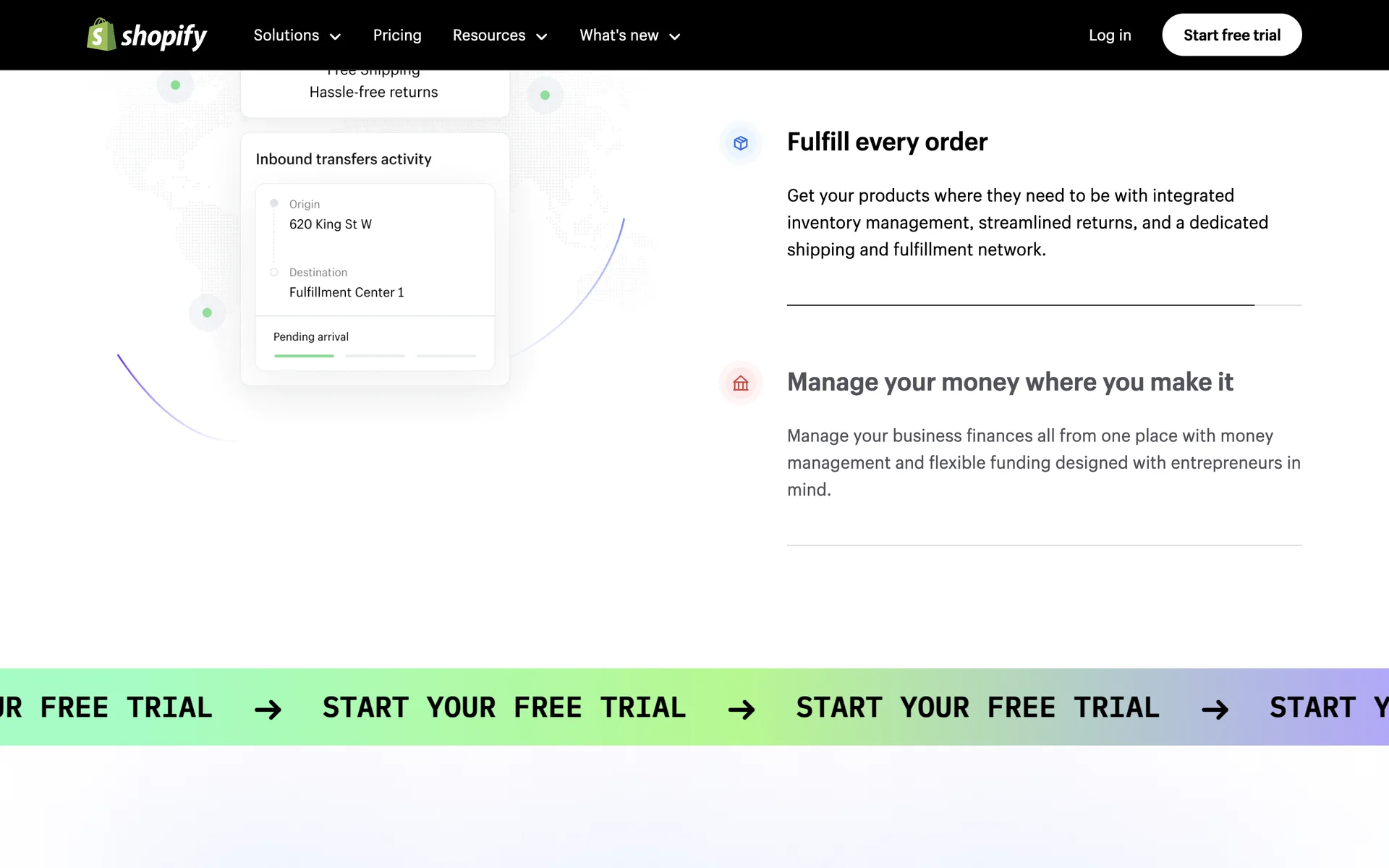Click the Shopify bag logo
Image resolution: width=1389 pixels, height=868 pixels.
(101, 35)
